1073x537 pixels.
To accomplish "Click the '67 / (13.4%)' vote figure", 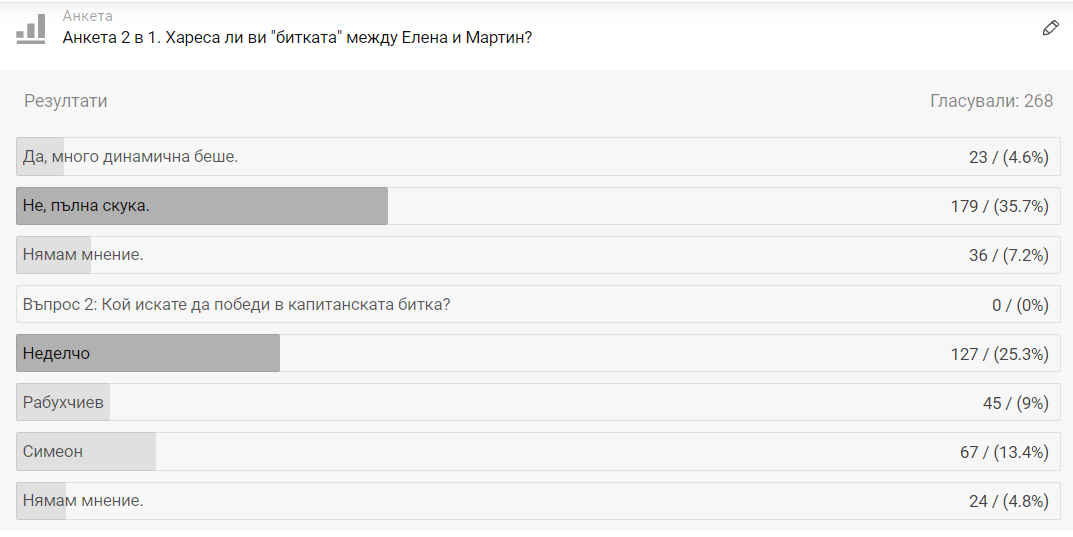I will (x=1003, y=452).
